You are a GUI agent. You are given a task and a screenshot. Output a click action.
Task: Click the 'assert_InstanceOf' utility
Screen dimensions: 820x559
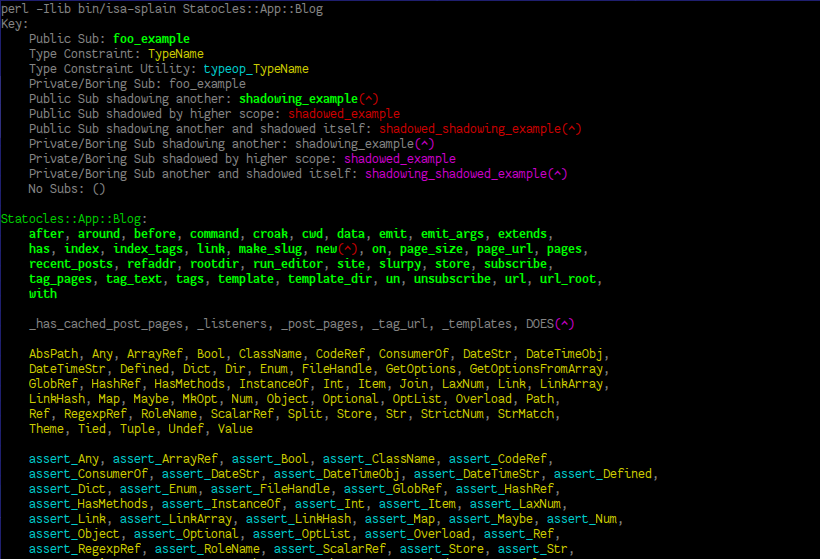pyautogui.click(x=221, y=504)
